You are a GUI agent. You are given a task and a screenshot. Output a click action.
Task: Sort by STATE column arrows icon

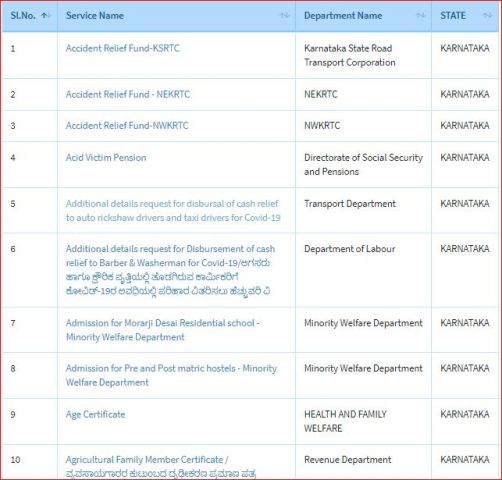487,15
